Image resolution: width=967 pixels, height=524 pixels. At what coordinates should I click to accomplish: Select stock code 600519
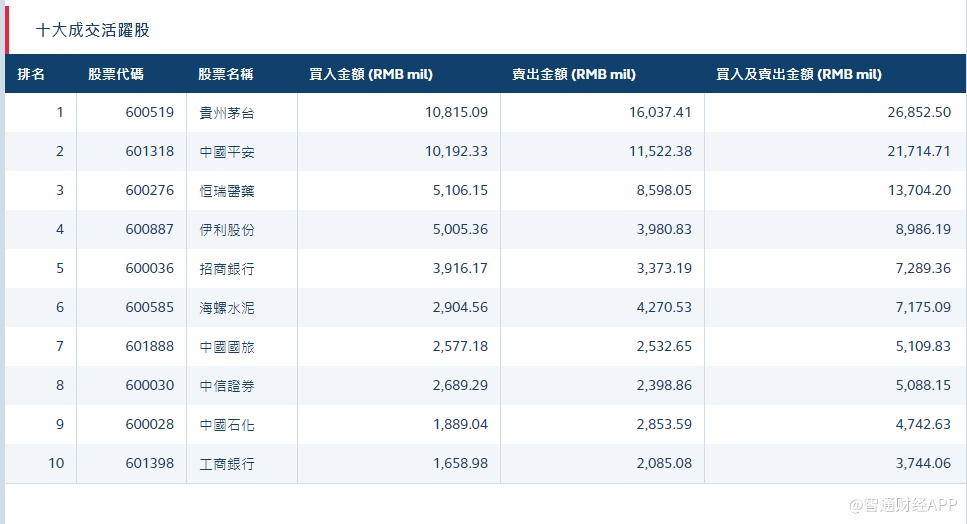tap(150, 112)
